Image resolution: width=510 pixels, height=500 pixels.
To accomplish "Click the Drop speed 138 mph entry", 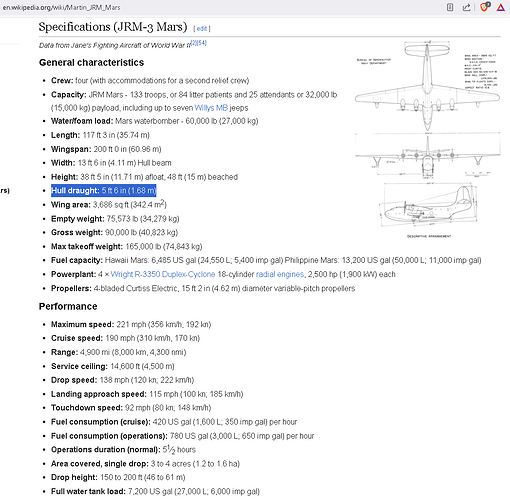I will [122, 380].
